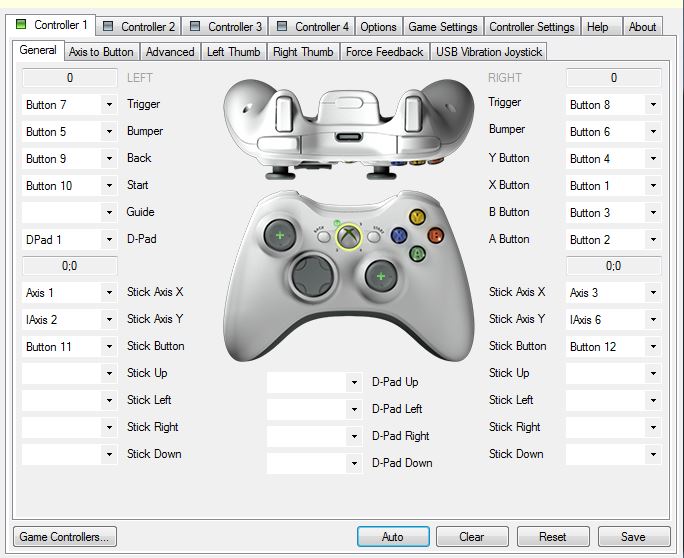Click the Xbox Guide button on controller image
This screenshot has width=684, height=558.
tap(349, 237)
